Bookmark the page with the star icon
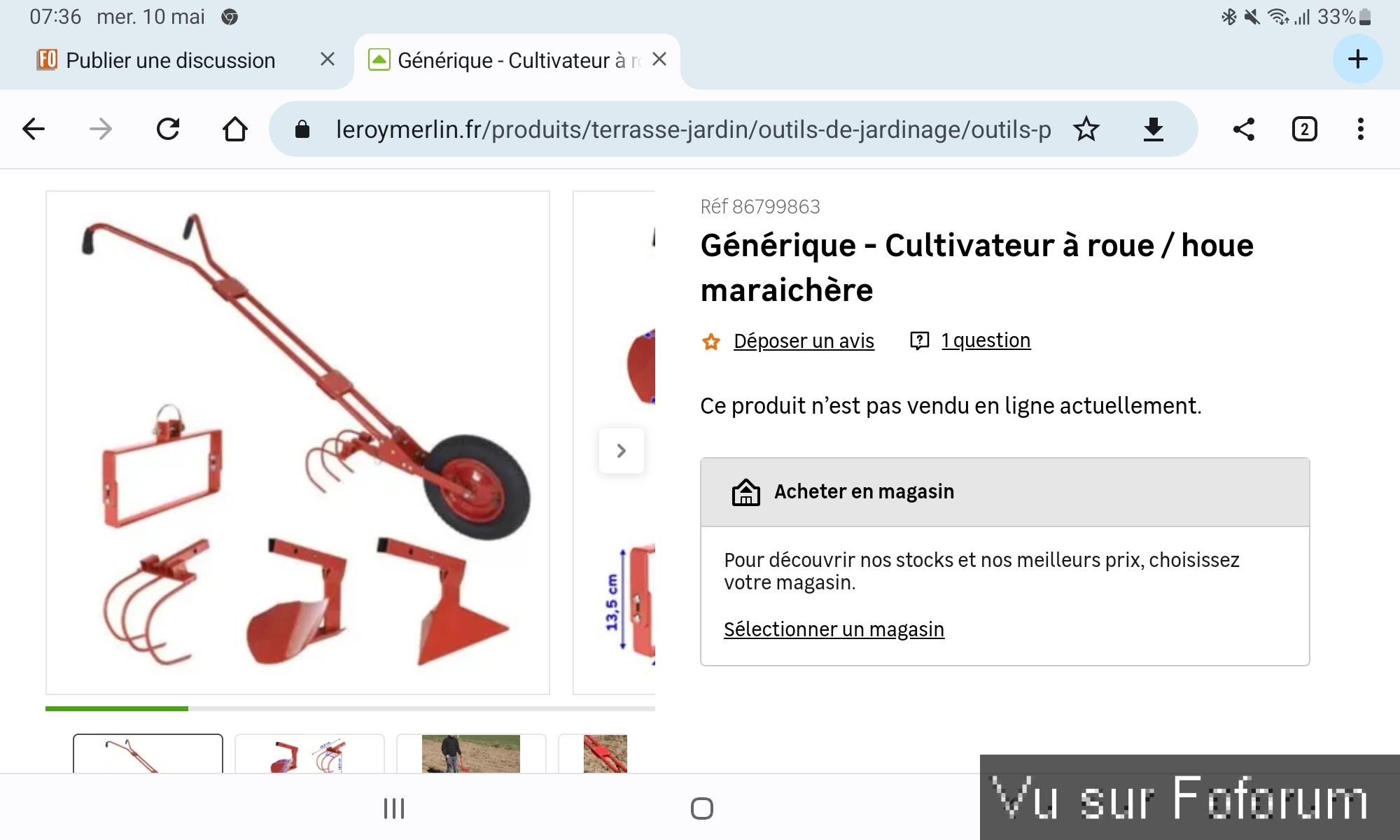Viewport: 1400px width, 840px height. [1086, 129]
